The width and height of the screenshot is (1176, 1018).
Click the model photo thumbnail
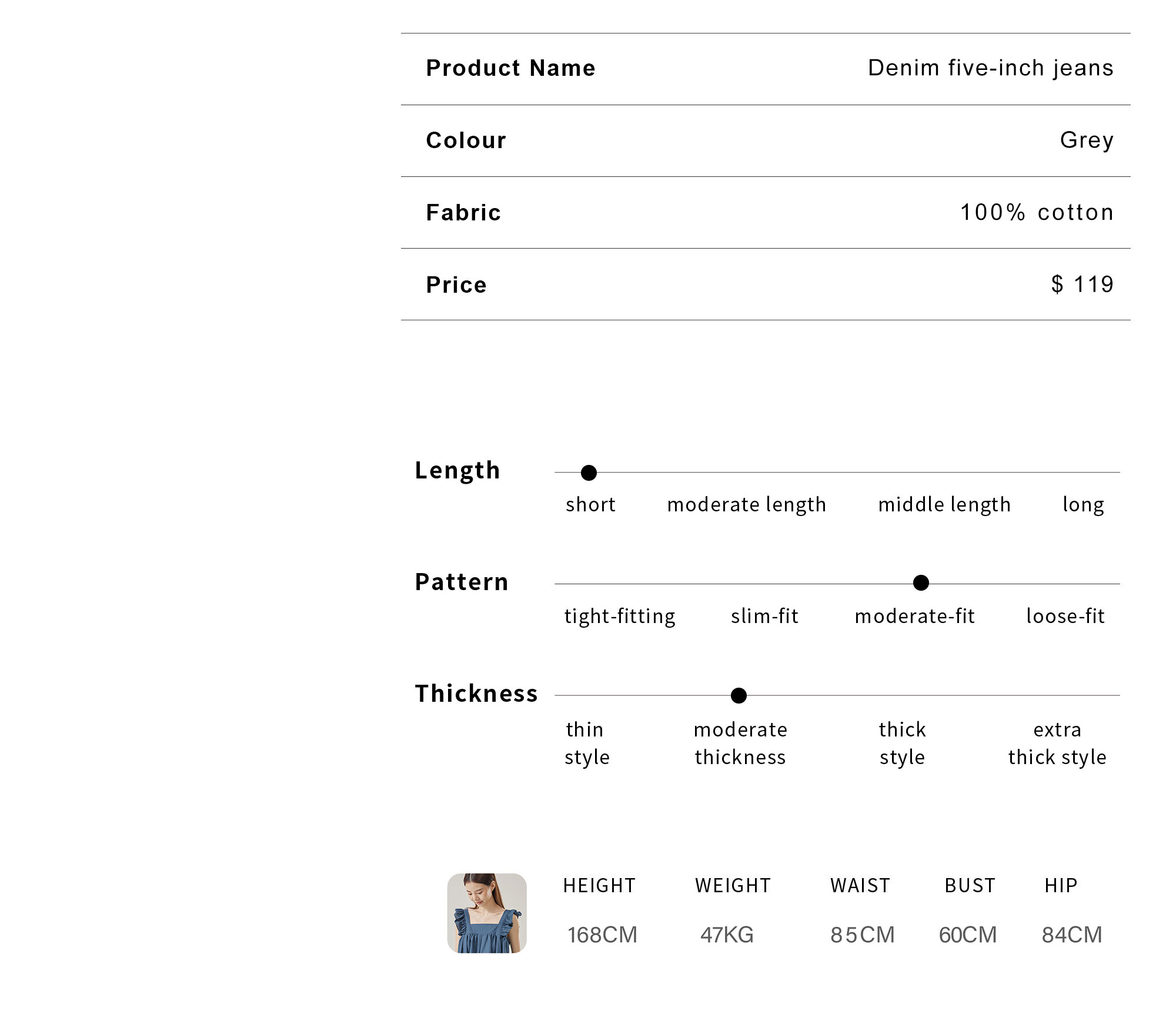click(487, 913)
